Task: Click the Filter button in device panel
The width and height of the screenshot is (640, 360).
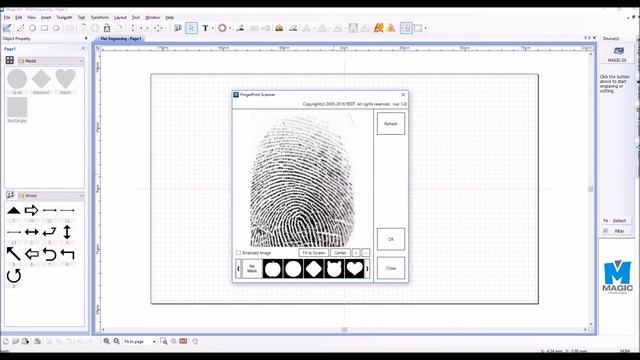Action: coord(617,231)
